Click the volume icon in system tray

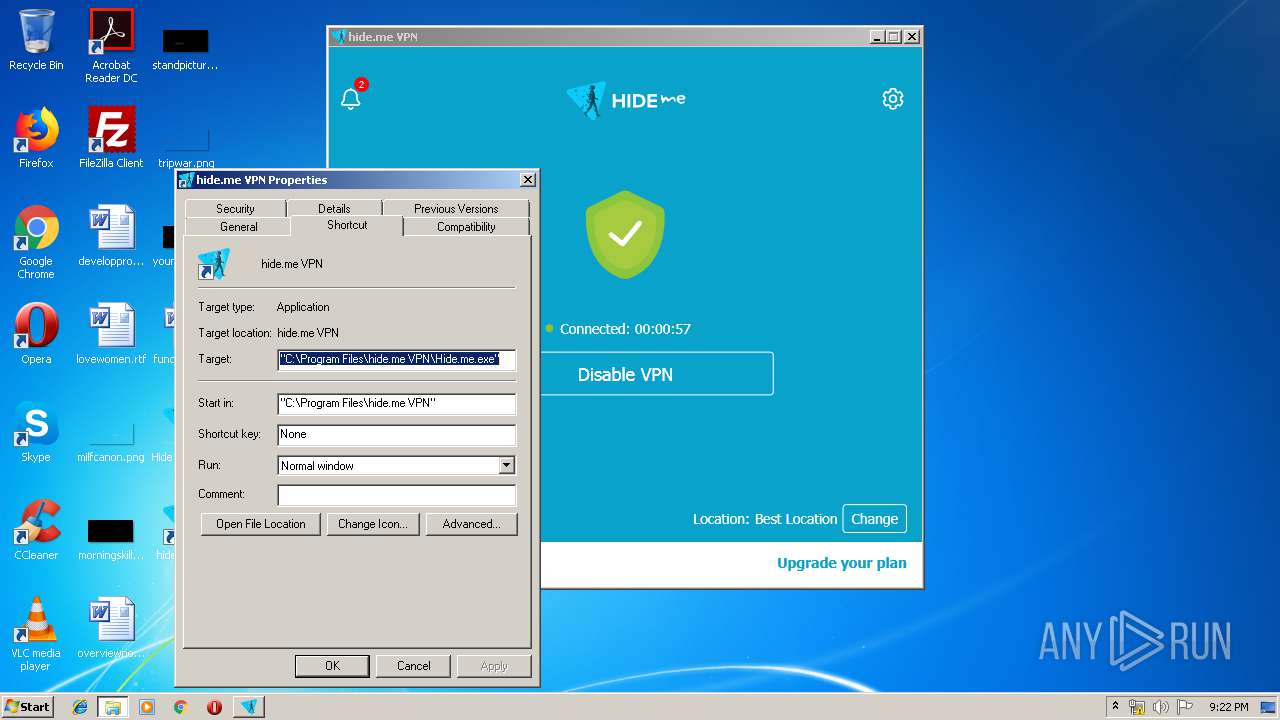(x=1161, y=707)
